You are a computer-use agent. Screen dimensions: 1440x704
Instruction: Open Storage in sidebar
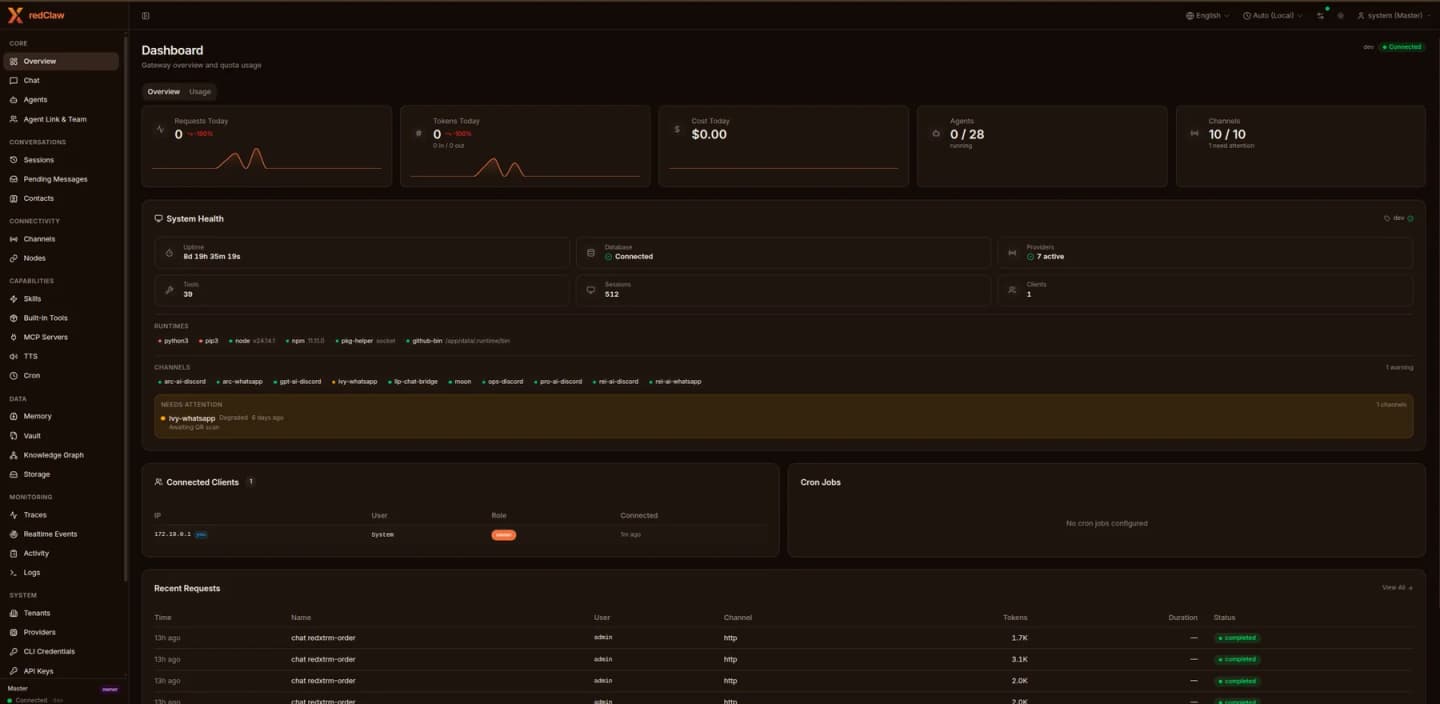coord(61,474)
